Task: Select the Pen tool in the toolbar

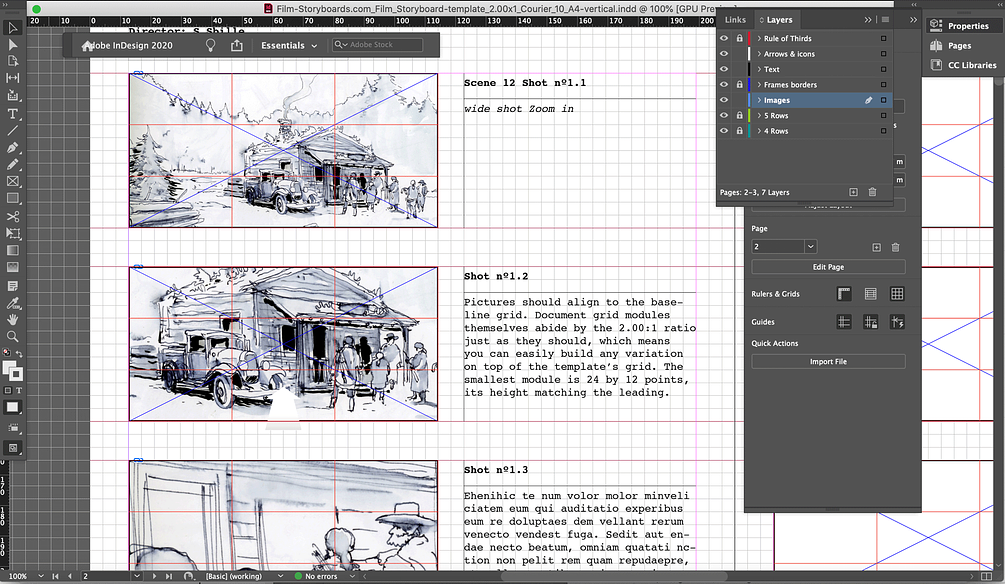Action: [13, 148]
